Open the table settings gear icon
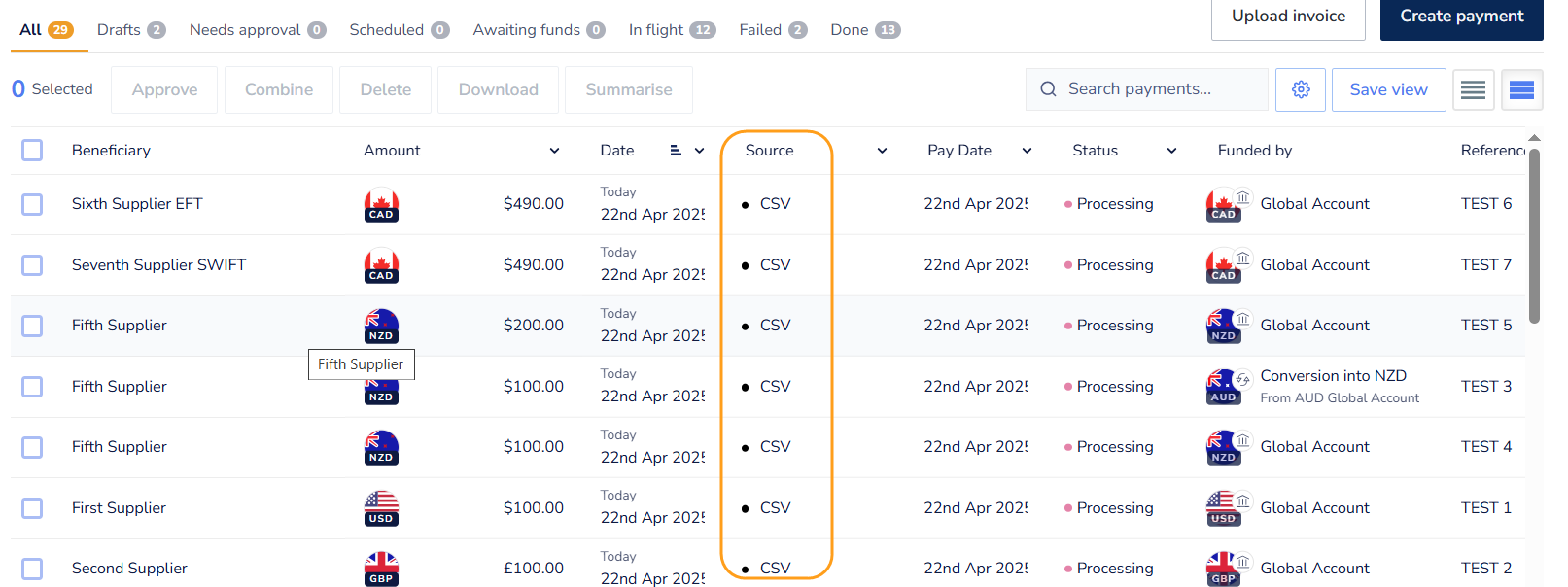 (x=1301, y=89)
